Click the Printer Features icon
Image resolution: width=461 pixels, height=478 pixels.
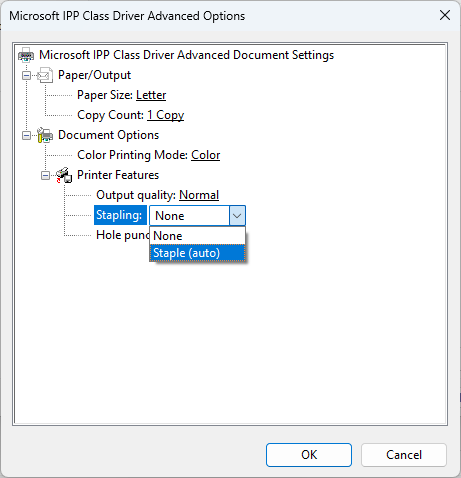(x=64, y=175)
